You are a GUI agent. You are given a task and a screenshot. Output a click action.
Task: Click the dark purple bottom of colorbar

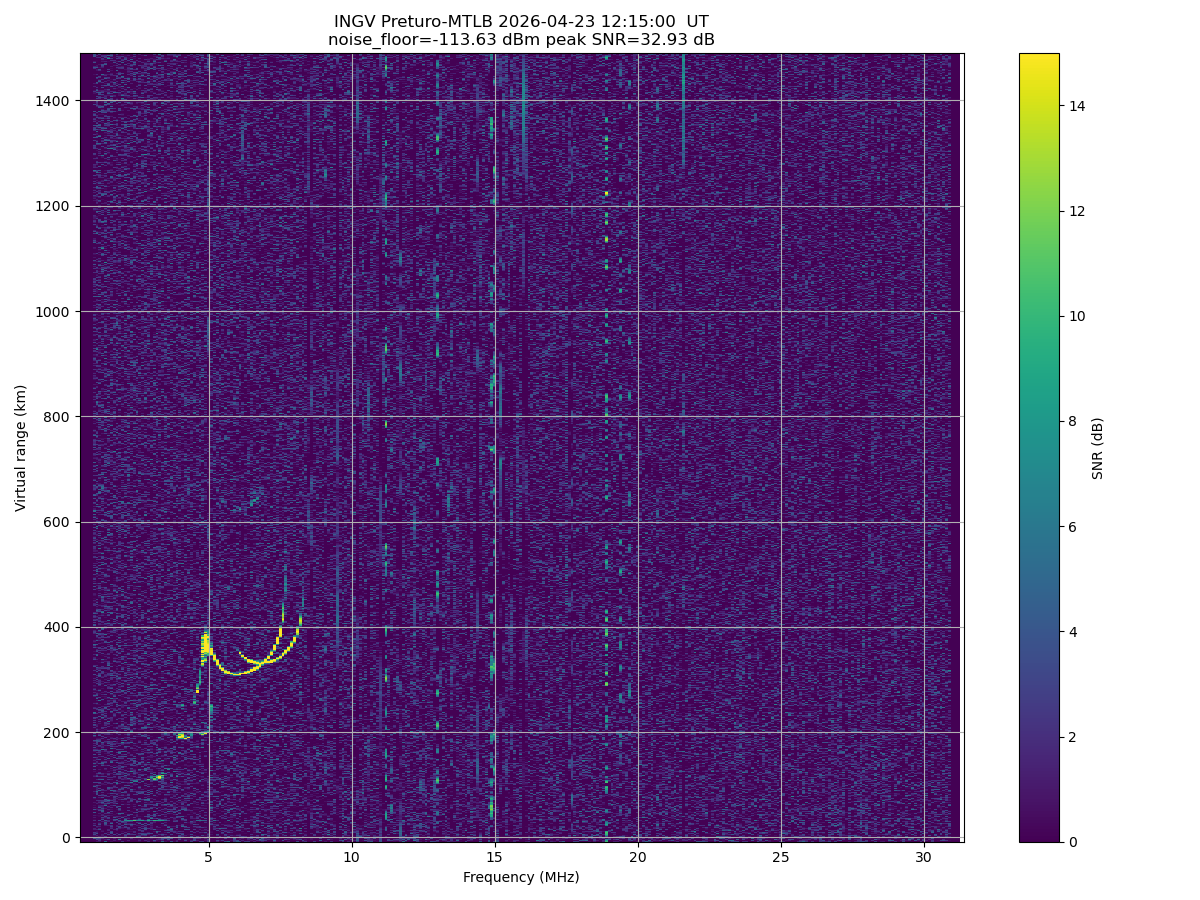pos(1038,836)
